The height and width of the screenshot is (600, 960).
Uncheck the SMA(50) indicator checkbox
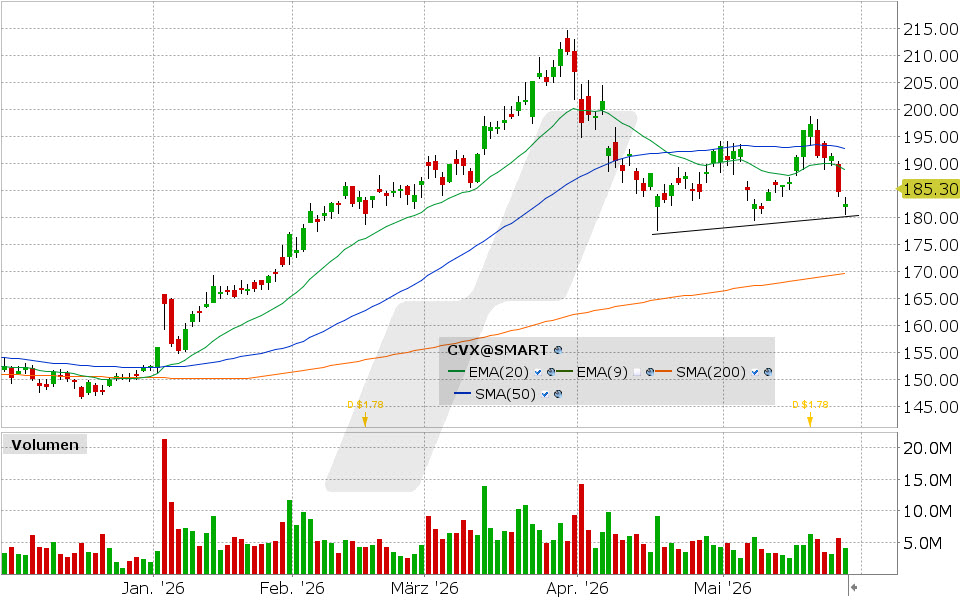tap(545, 394)
